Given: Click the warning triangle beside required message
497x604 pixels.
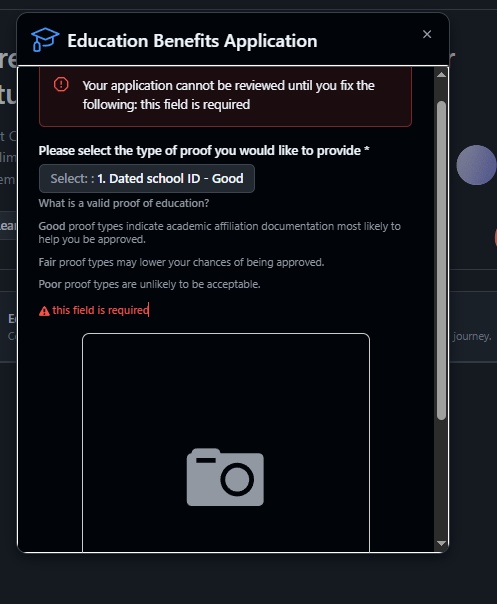Looking at the screenshot, I should (44, 311).
